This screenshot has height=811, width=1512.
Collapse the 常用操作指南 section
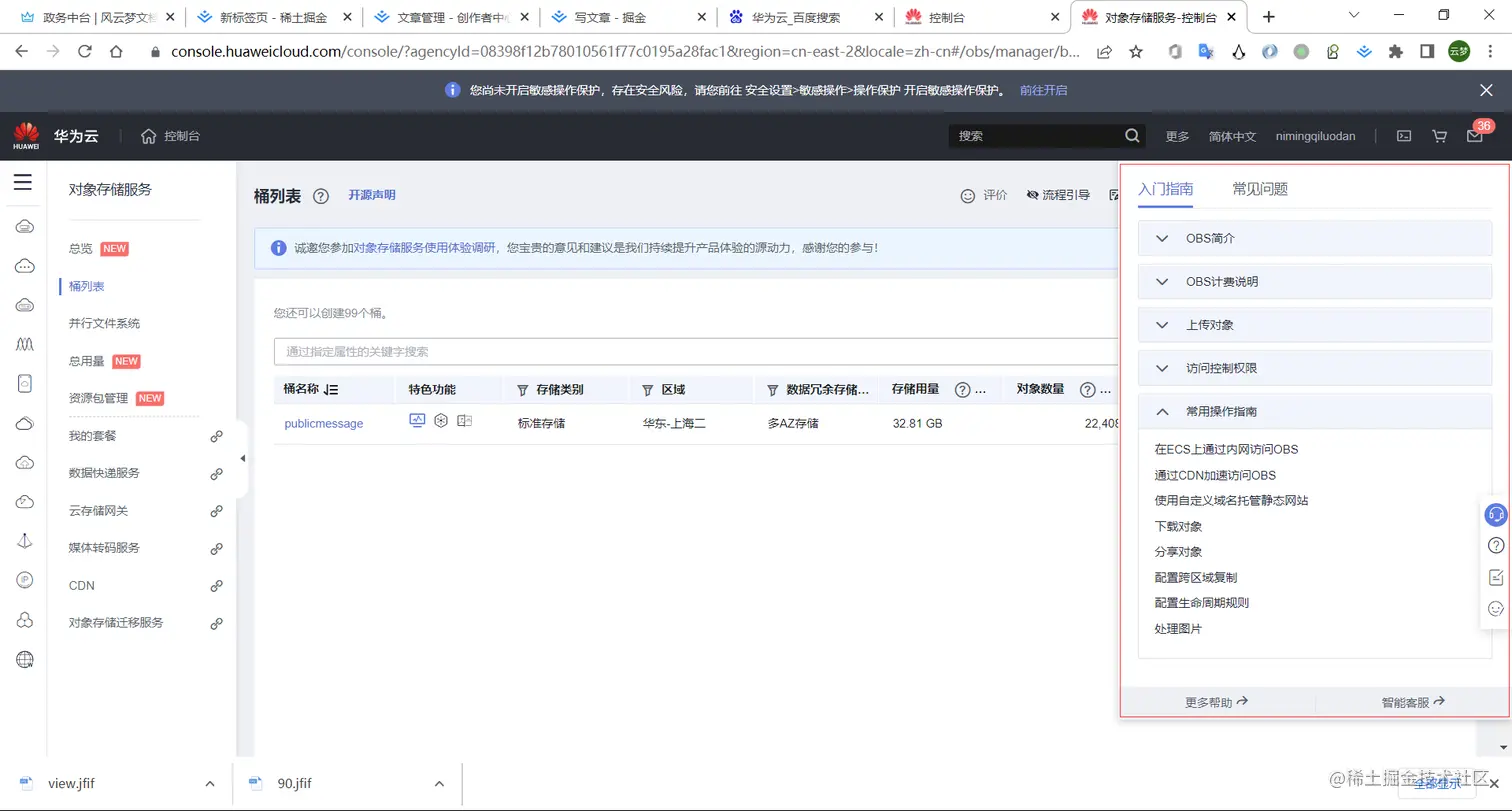[1315, 411]
